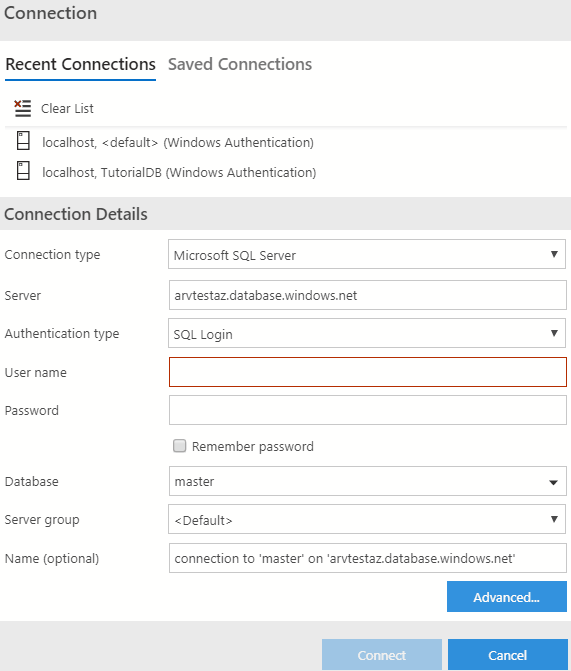Select the Recent Connections tab

(x=80, y=64)
